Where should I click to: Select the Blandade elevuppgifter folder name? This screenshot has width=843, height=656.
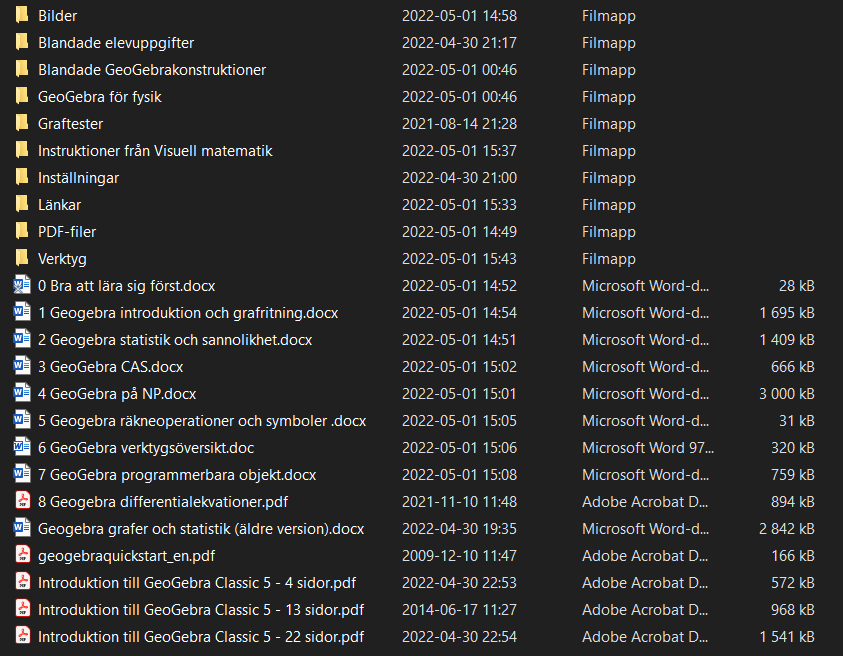click(116, 43)
